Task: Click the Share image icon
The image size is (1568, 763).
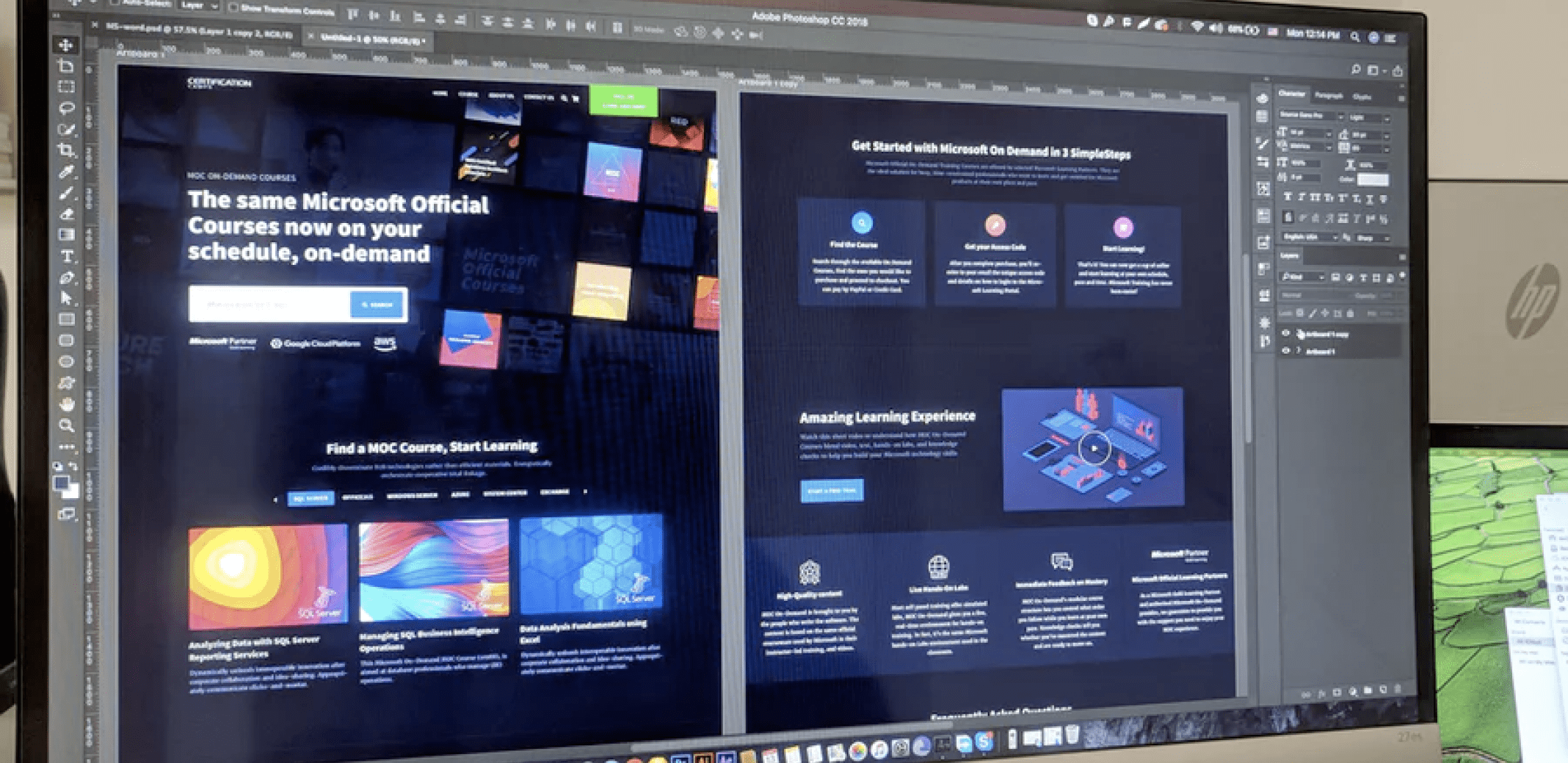Action: pyautogui.click(x=1397, y=70)
